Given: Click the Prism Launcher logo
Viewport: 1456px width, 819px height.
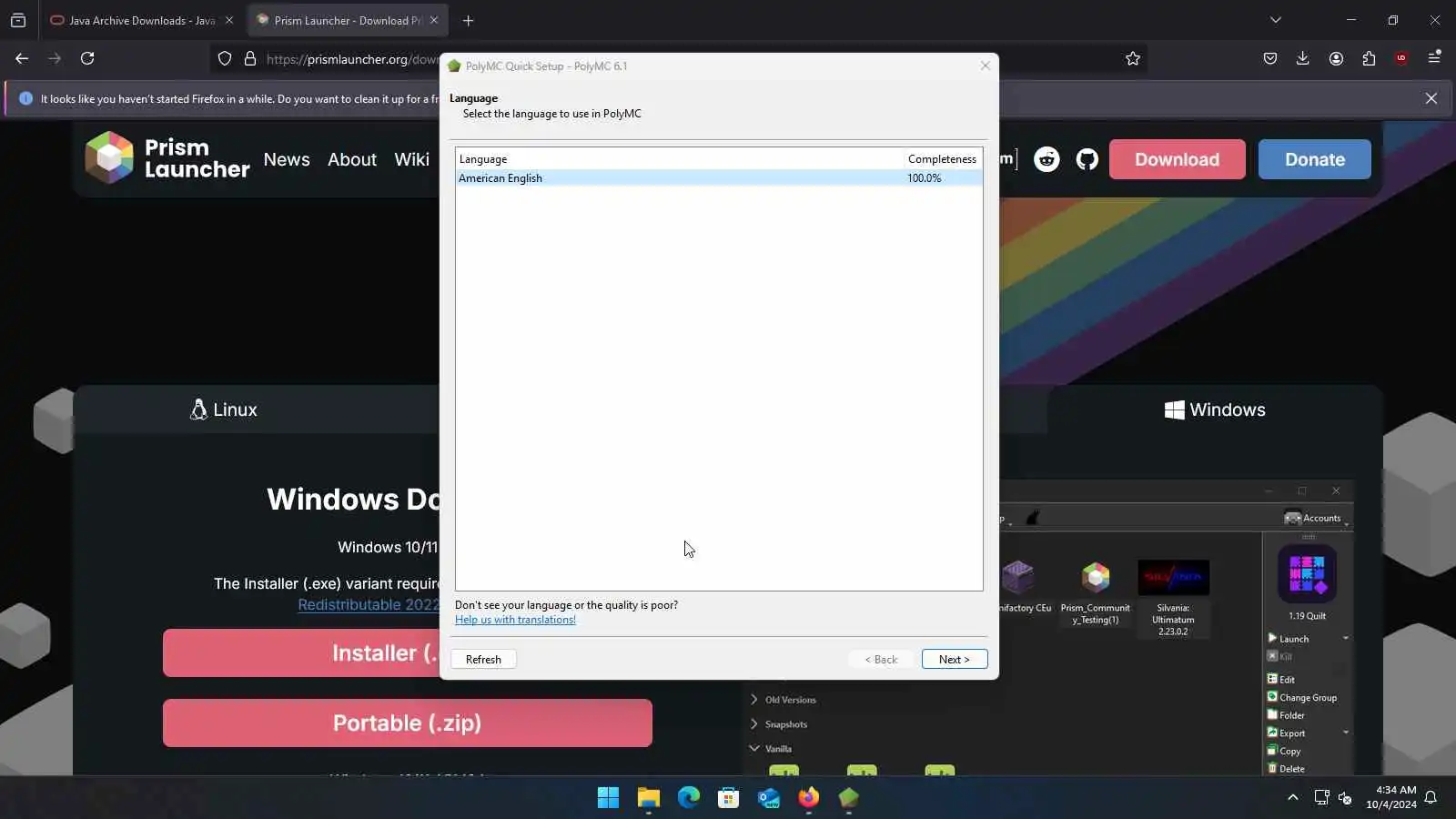Looking at the screenshot, I should 167,158.
